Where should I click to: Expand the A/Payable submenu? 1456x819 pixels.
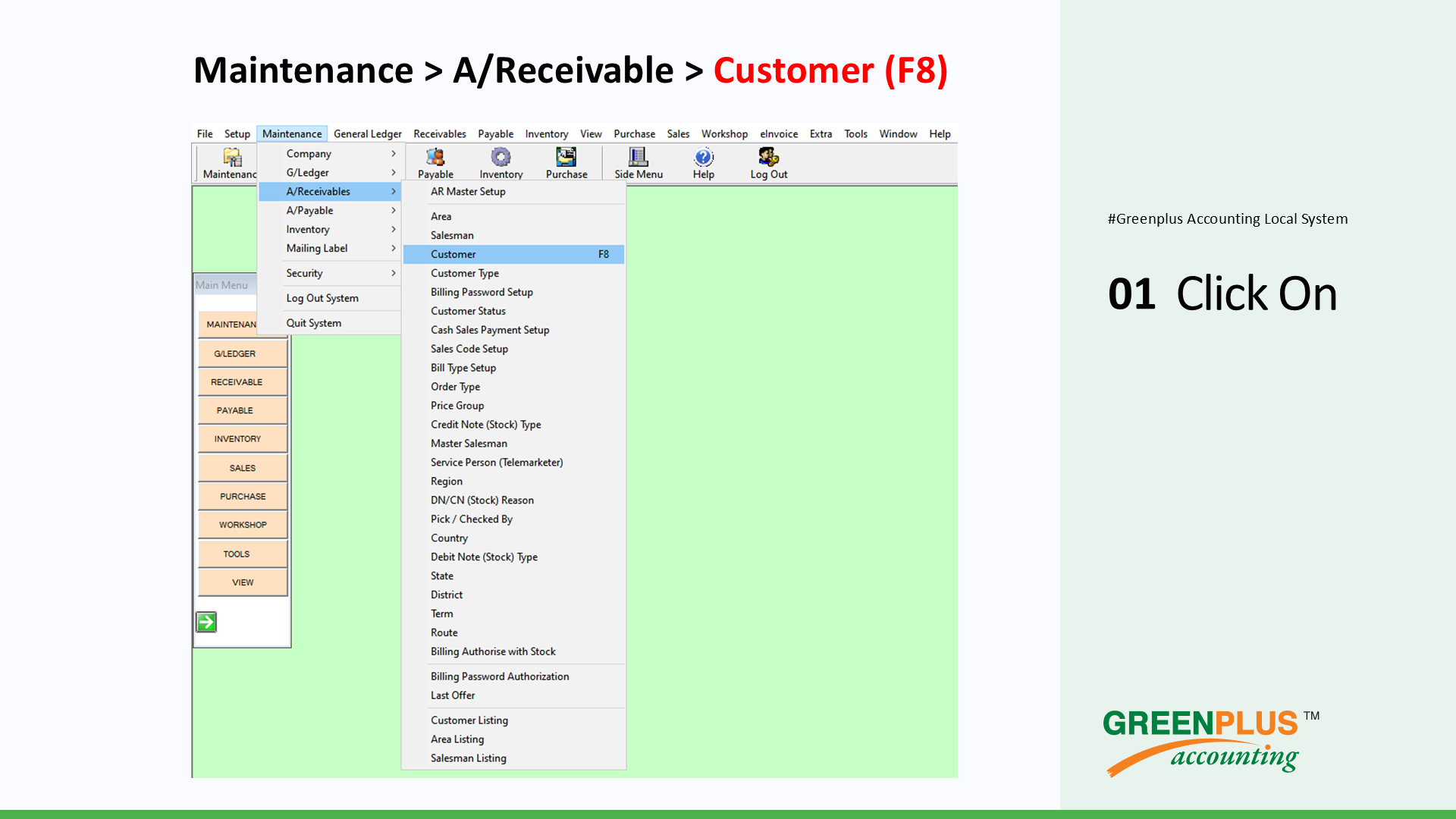[x=330, y=210]
